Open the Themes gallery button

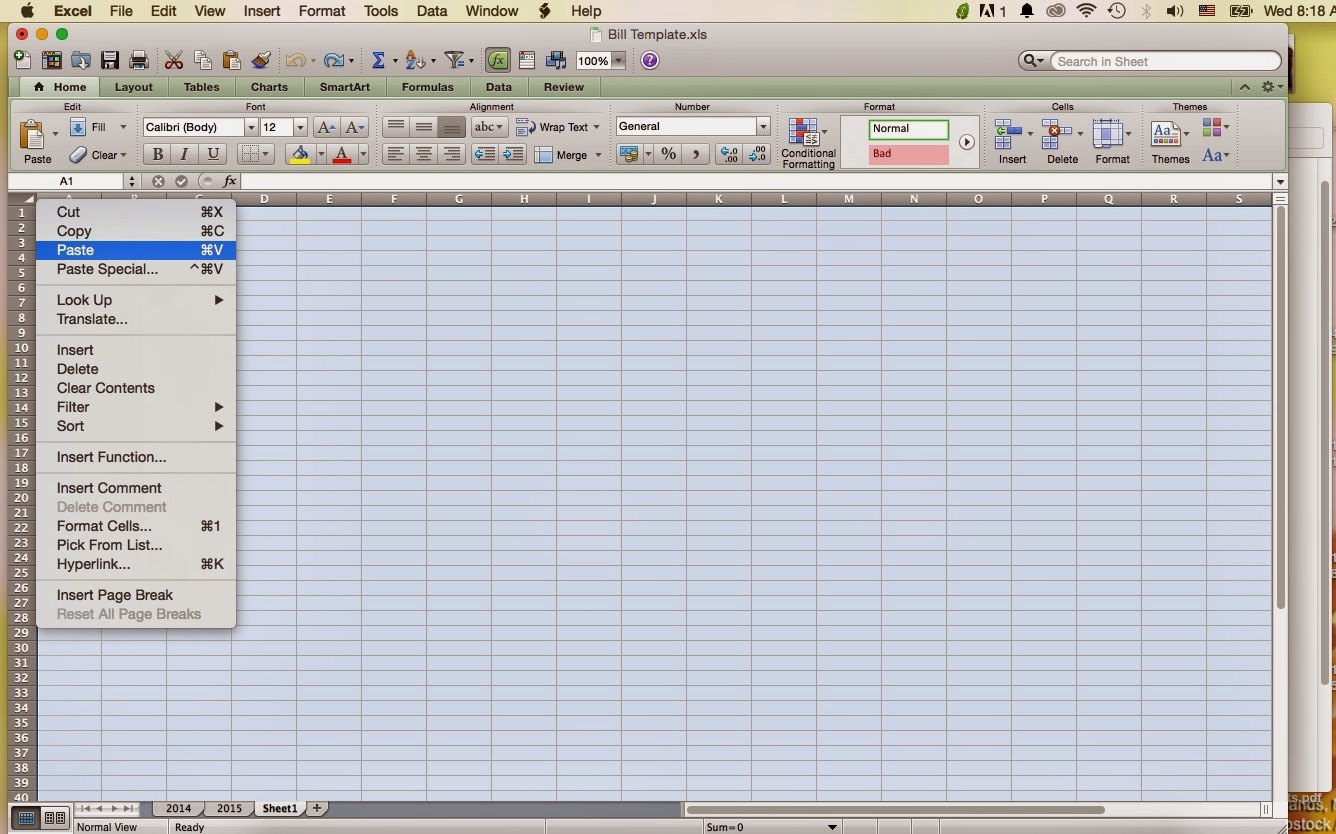click(1170, 141)
